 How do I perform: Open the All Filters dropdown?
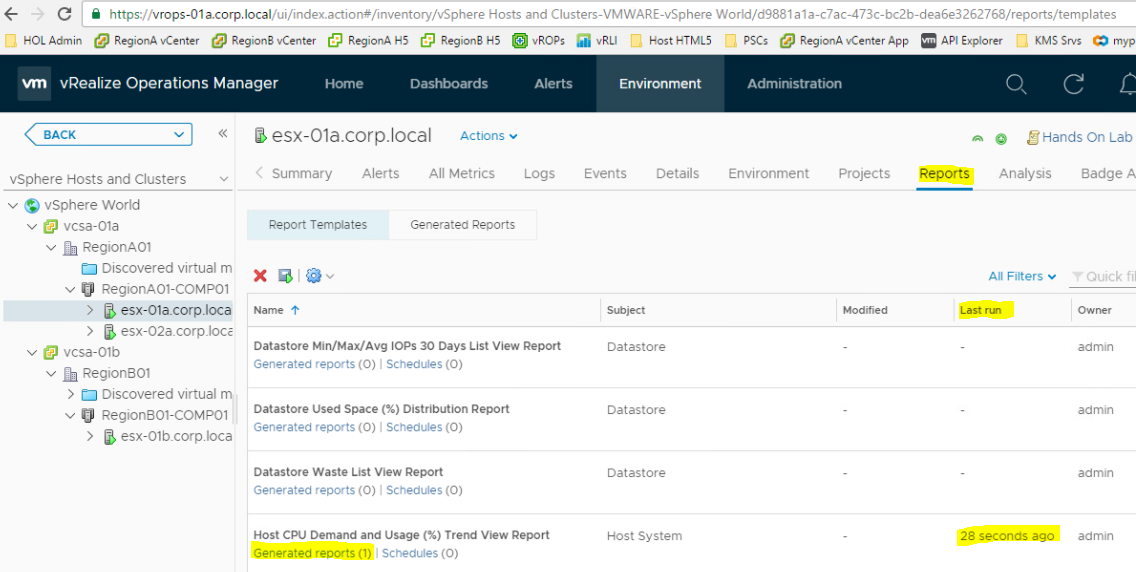(x=1022, y=276)
